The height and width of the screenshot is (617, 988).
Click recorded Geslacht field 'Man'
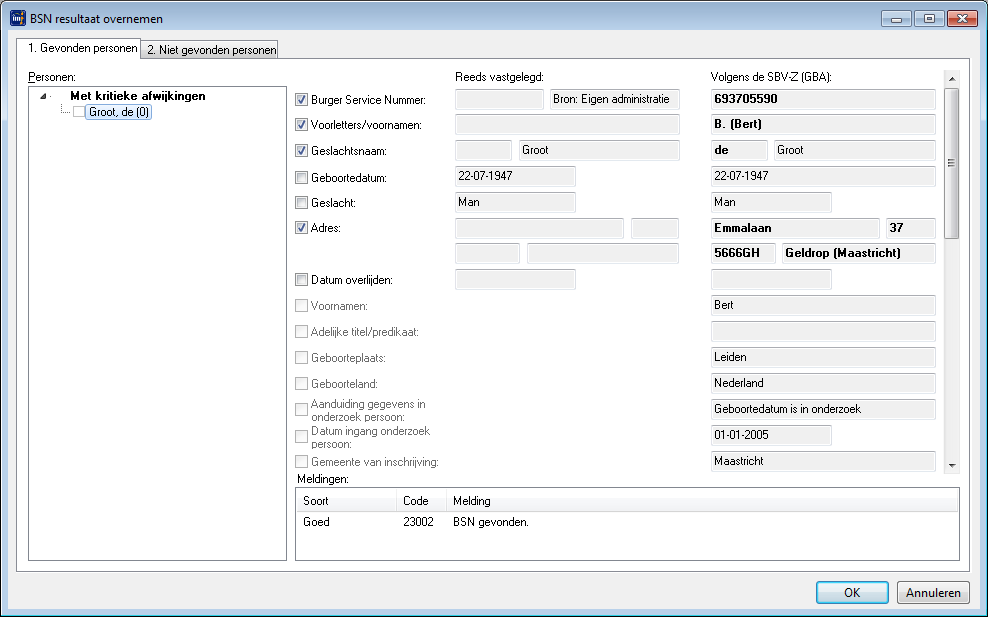(x=515, y=202)
